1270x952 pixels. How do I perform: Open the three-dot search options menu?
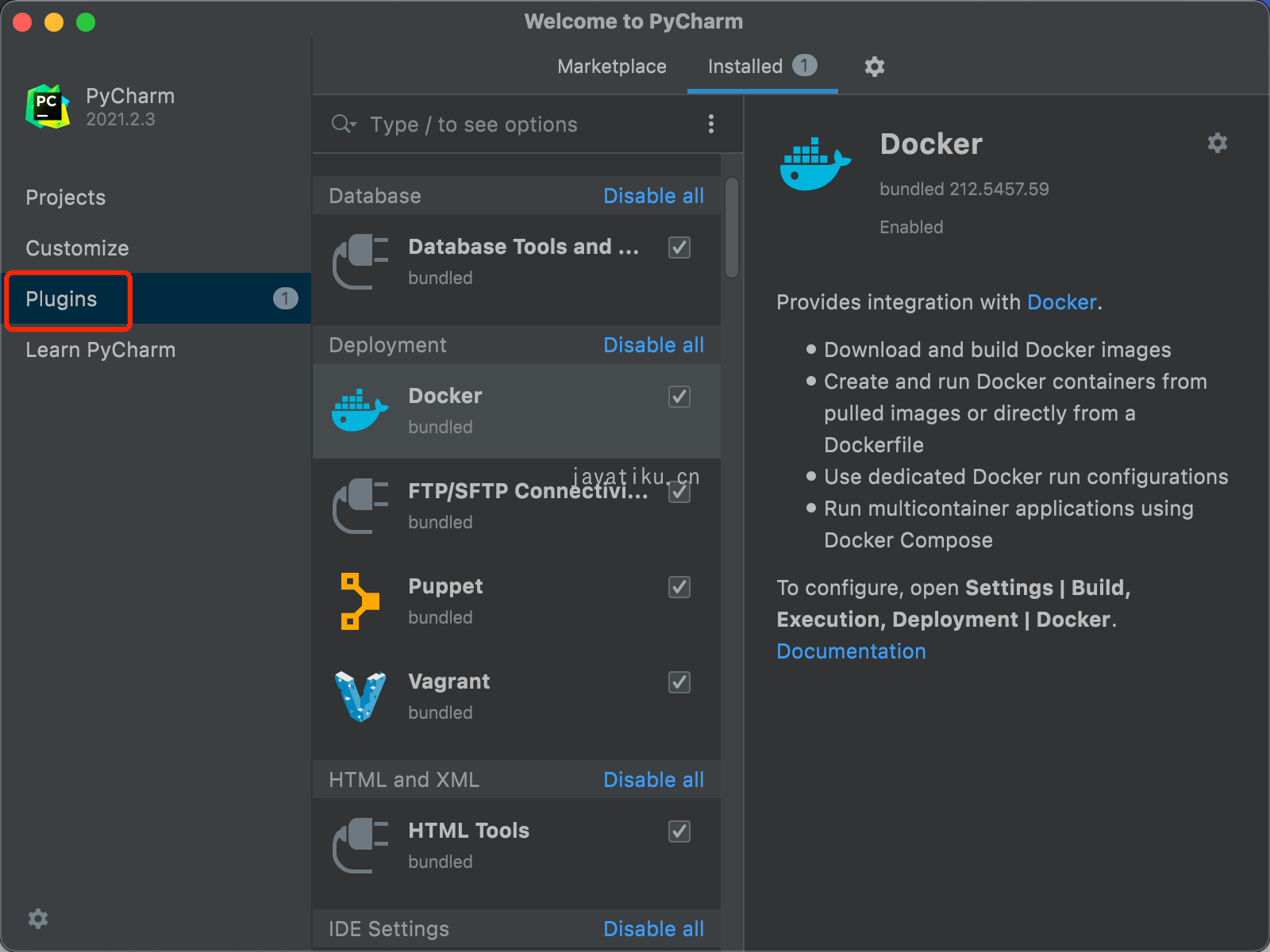(x=710, y=124)
